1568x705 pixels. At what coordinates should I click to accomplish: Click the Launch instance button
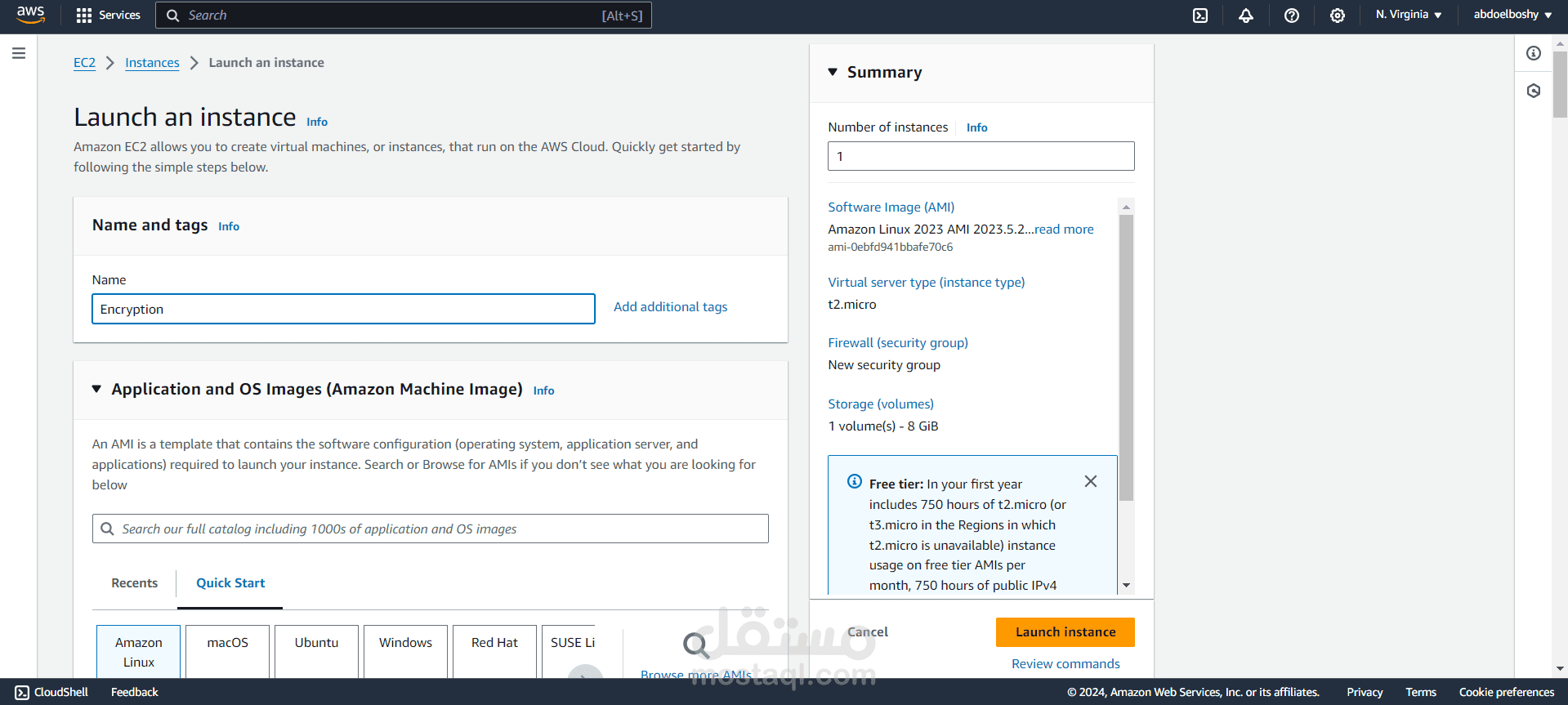coord(1065,632)
